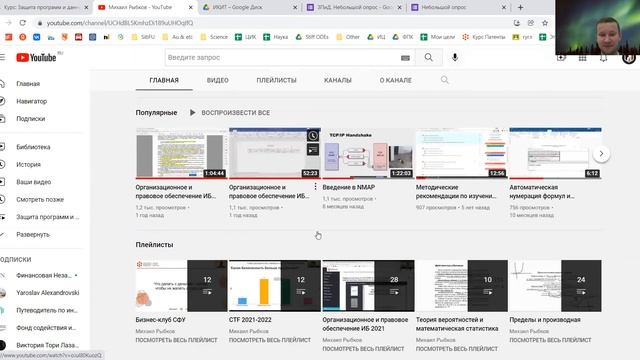Click next arrow in Popular videos carousel
This screenshot has width=640, height=360.
[601, 154]
